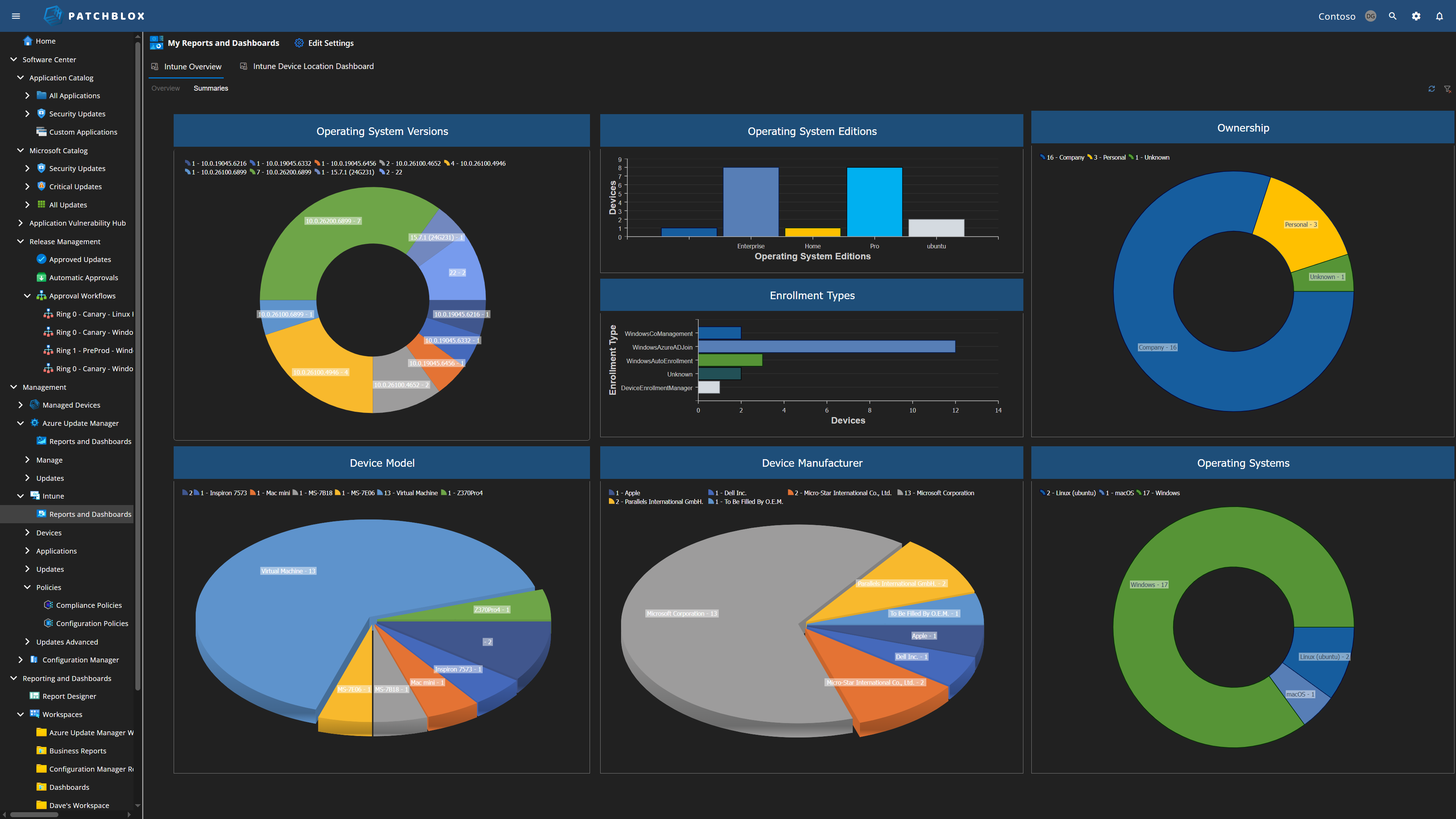Open the Custom Applications catalog
Image resolution: width=1456 pixels, height=819 pixels.
[83, 132]
